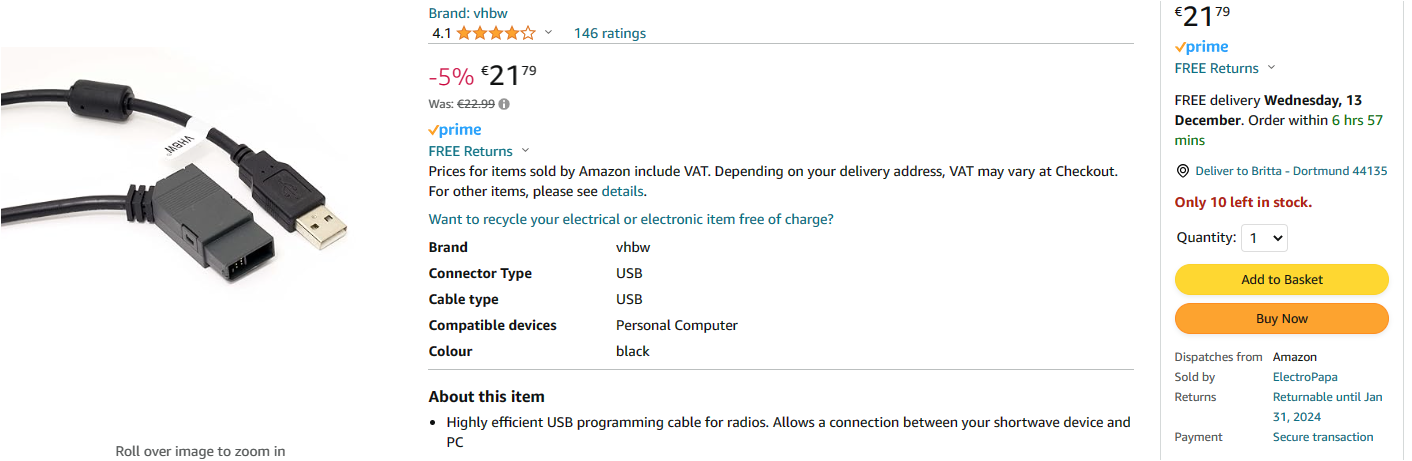The image size is (1412, 461).
Task: Click the star rating icons
Action: [x=496, y=33]
